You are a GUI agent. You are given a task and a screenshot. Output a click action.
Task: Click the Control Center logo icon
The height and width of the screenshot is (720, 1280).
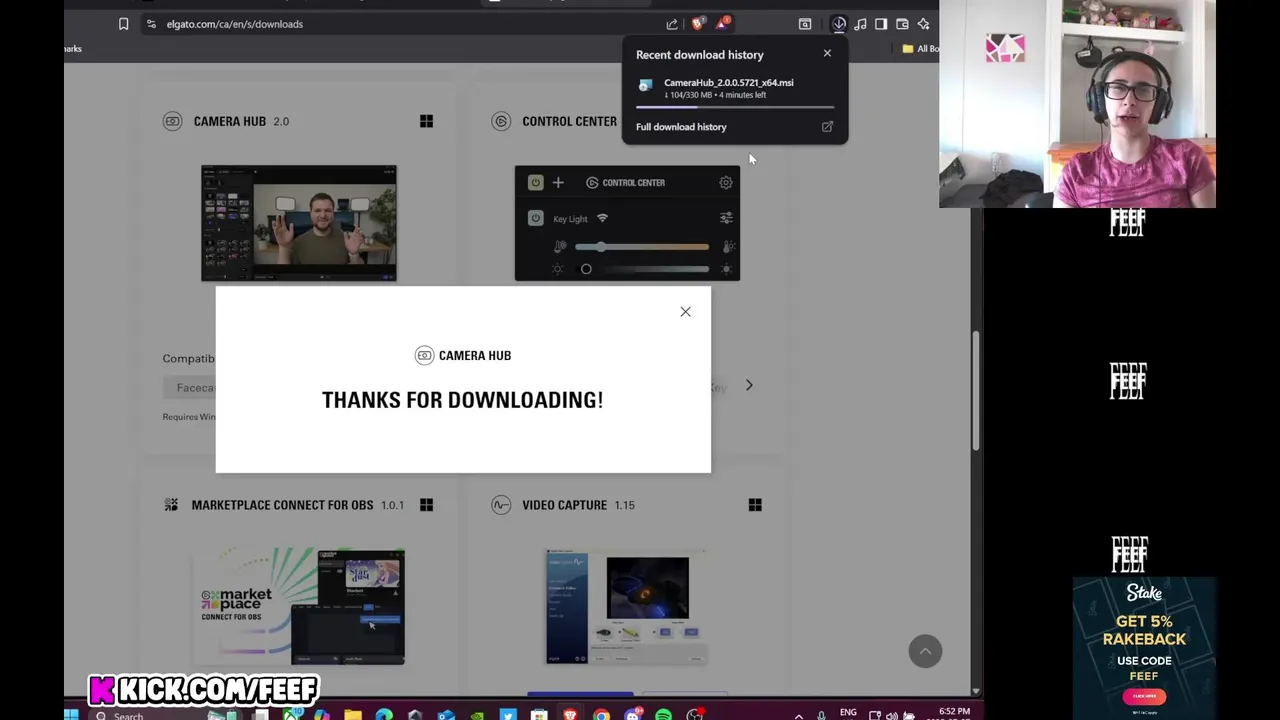501,121
